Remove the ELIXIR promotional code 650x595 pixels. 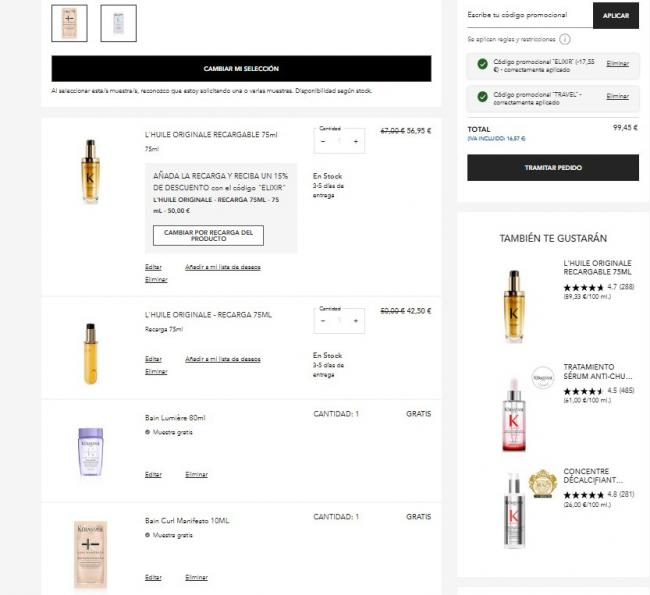click(x=617, y=63)
